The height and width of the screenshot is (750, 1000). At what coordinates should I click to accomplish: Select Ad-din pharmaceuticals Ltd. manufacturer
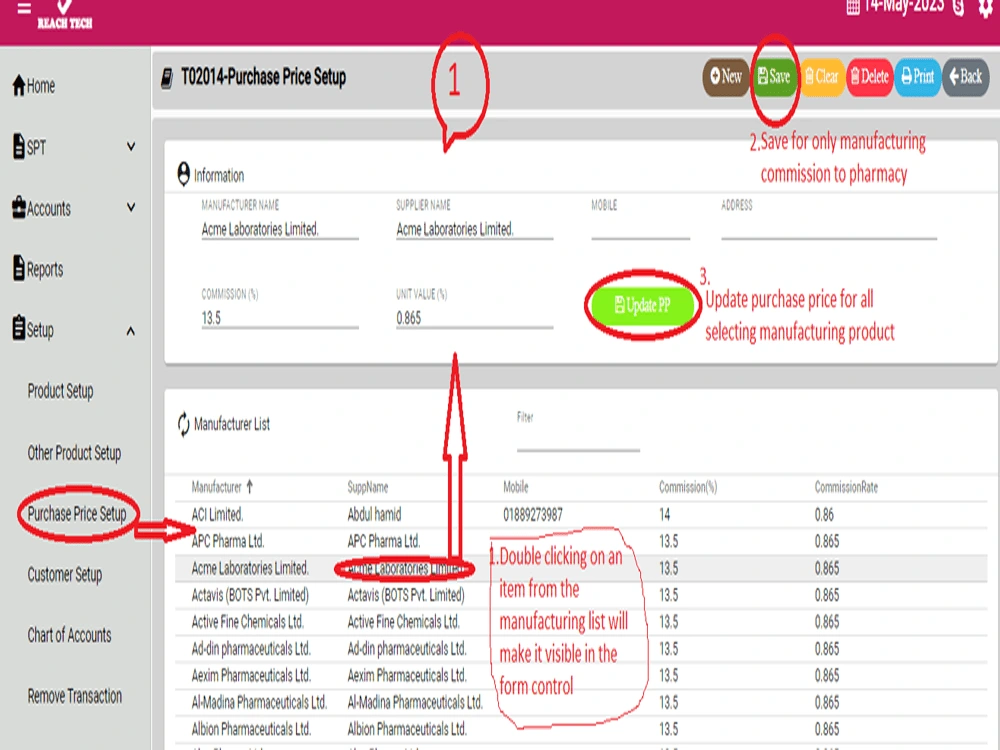click(x=251, y=649)
